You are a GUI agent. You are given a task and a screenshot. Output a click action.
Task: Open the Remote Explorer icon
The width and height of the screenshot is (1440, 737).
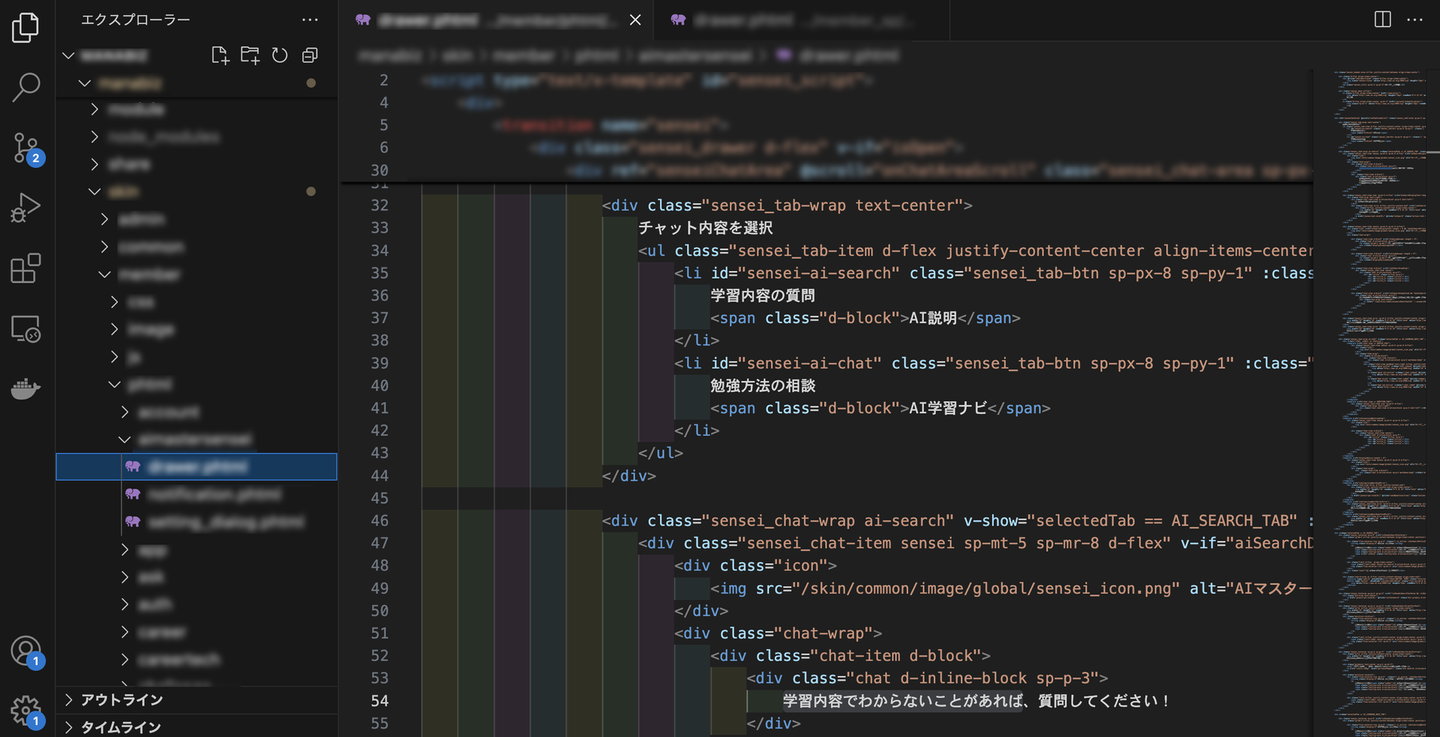pyautogui.click(x=26, y=329)
